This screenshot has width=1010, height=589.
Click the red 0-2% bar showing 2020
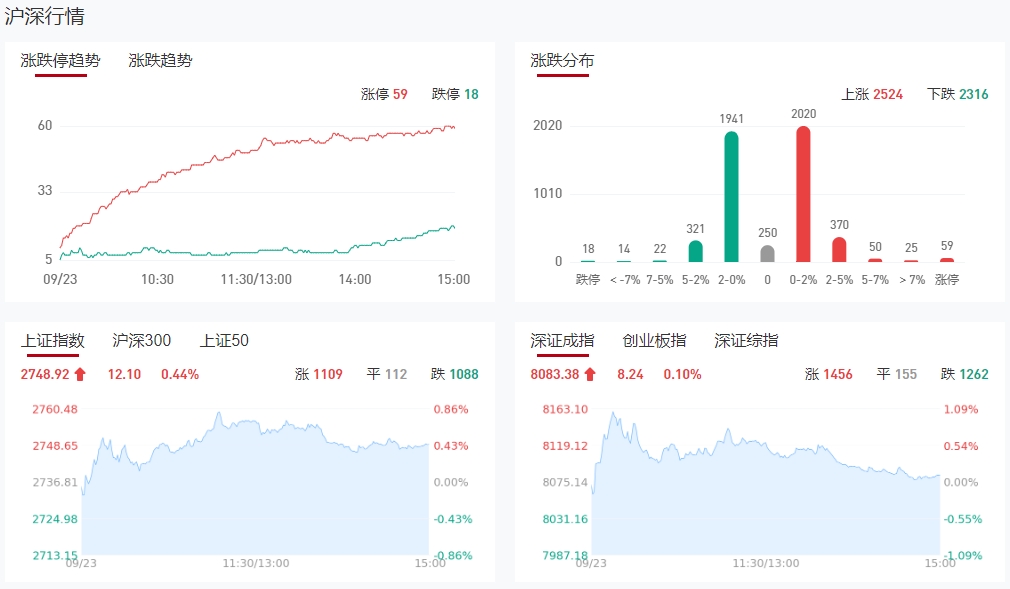click(803, 194)
